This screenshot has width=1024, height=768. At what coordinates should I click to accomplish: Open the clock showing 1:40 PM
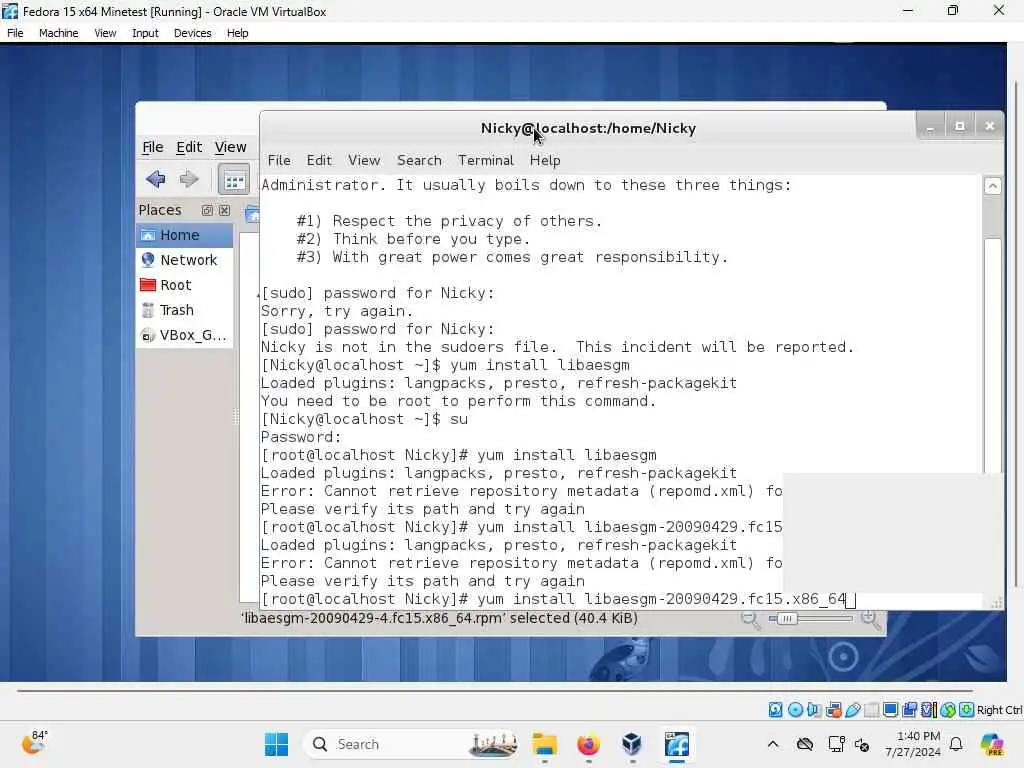(913, 744)
